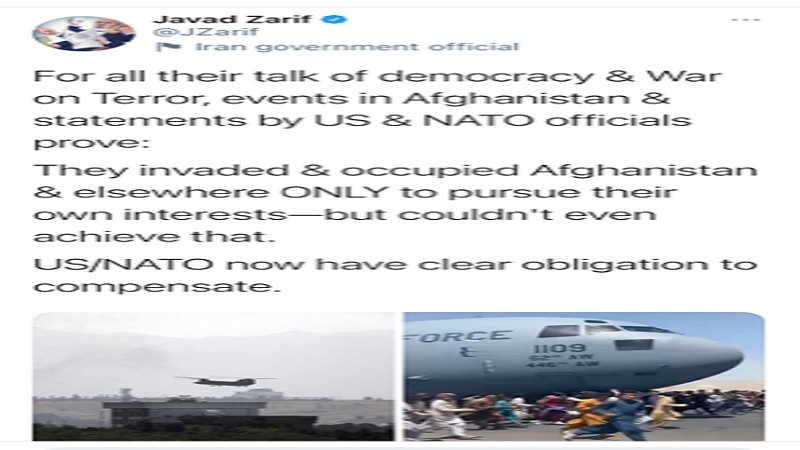Click the 1109 number on the aircraft
800x450 pixels.
tap(559, 348)
